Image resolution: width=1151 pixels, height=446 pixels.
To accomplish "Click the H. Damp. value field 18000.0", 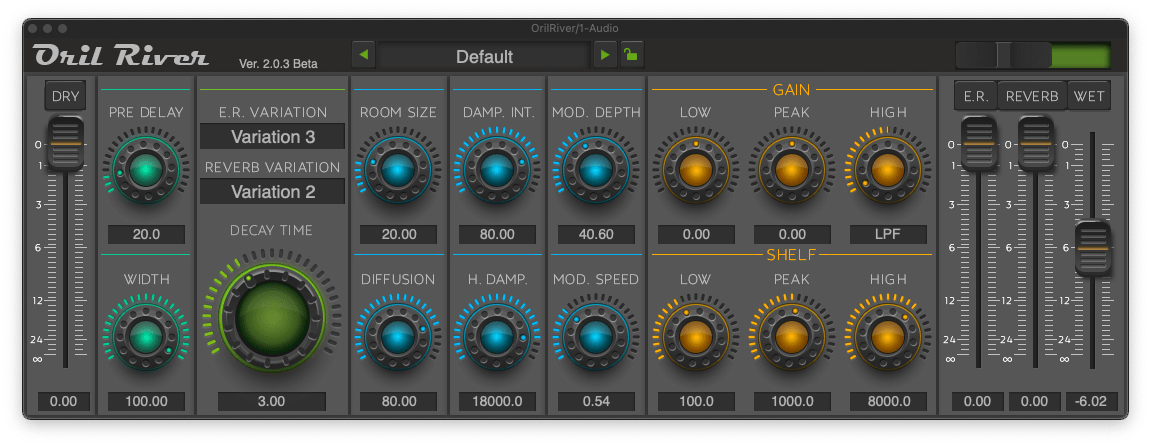I will coord(497,401).
